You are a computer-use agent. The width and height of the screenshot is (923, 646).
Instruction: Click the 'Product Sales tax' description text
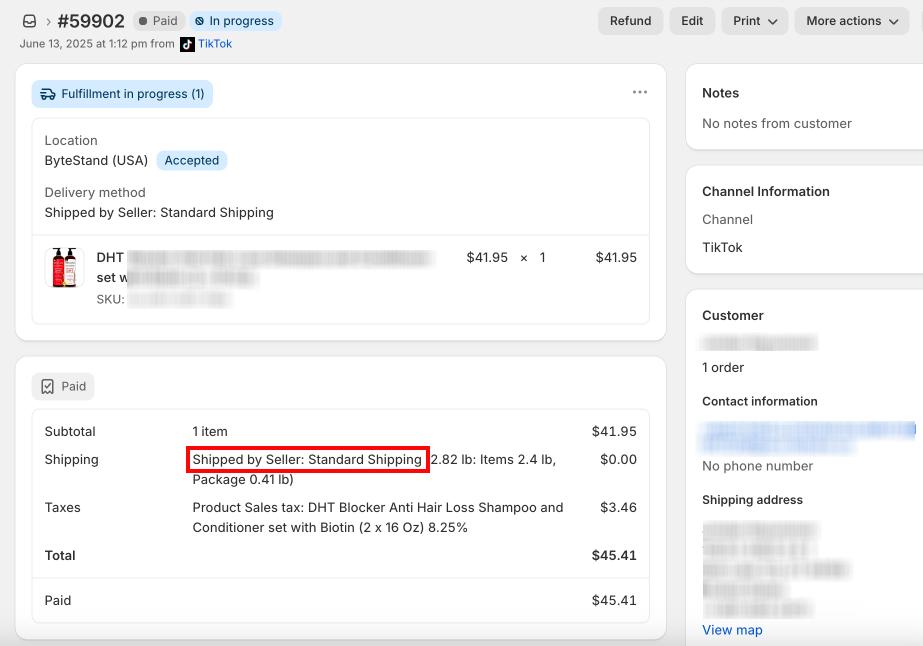pyautogui.click(x=378, y=518)
